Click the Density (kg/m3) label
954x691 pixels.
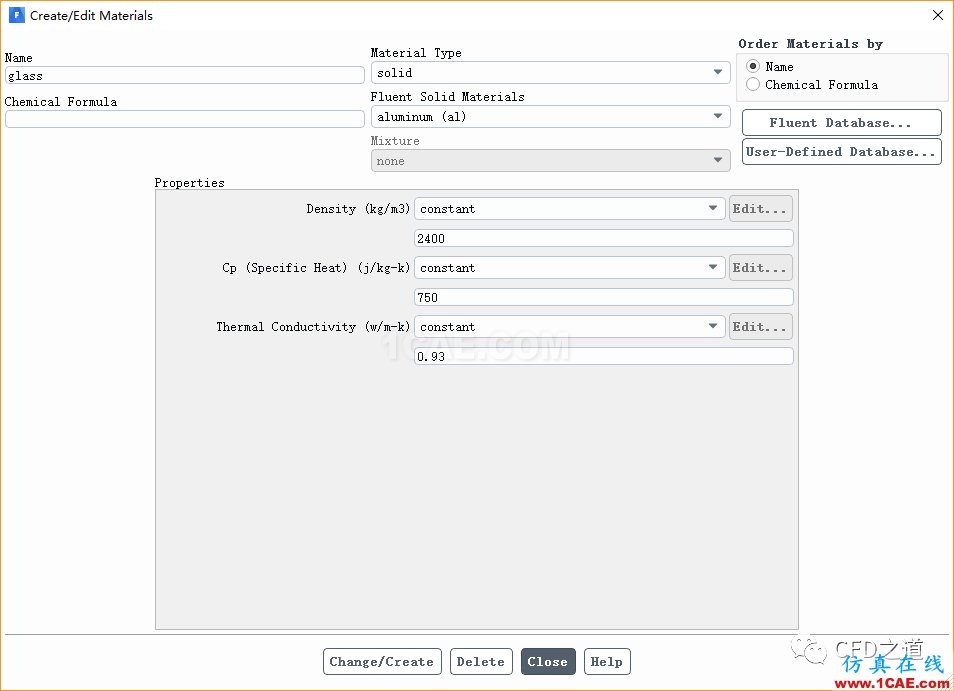[x=358, y=209]
